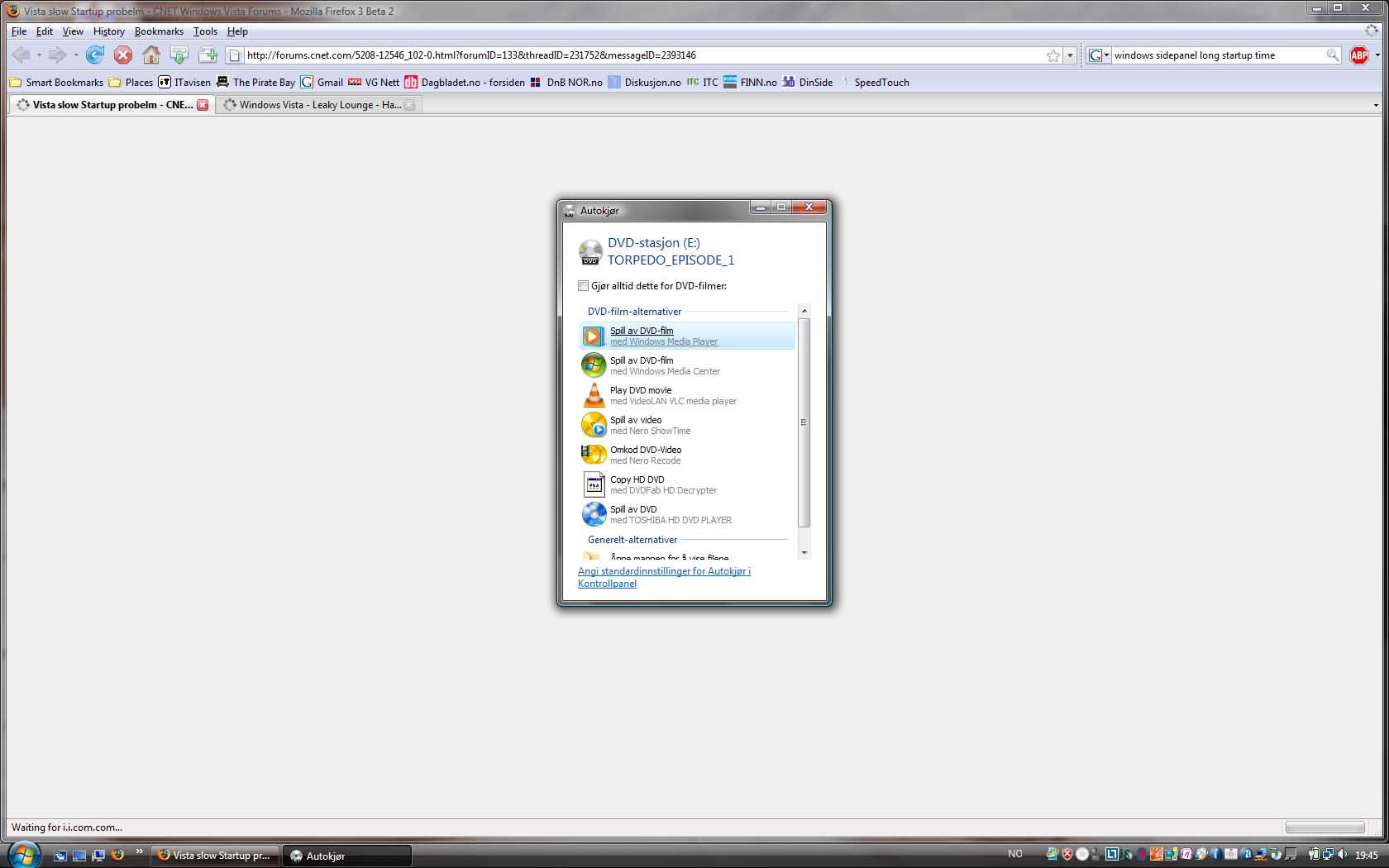Expand Quick Launch overflow chevron
Screen dimensions: 1389x868
point(139,851)
